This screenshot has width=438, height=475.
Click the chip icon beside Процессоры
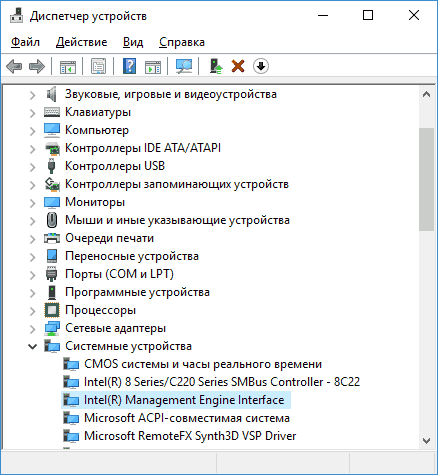pos(52,310)
